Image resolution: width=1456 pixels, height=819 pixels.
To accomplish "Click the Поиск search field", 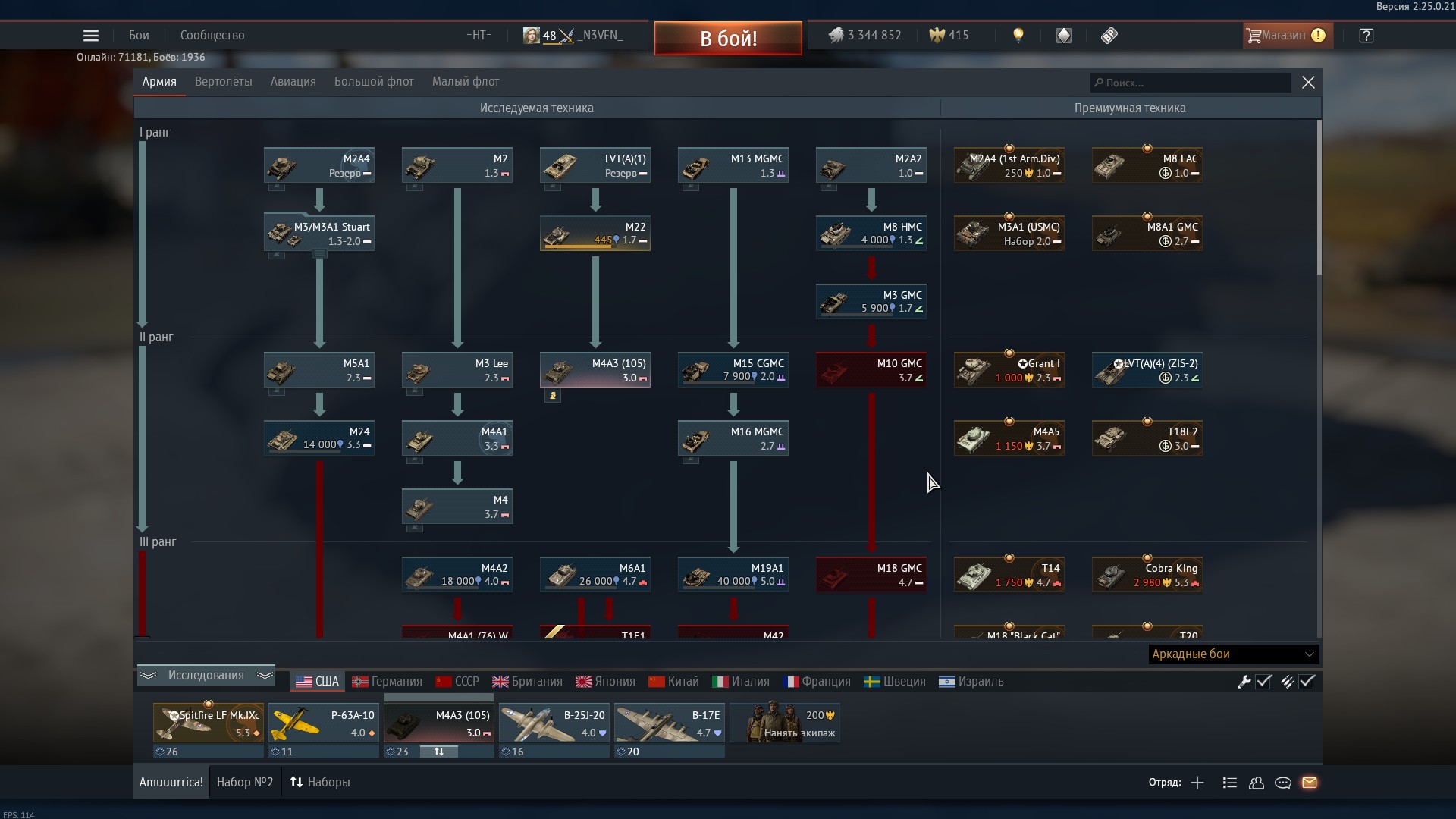I will pyautogui.click(x=1191, y=83).
